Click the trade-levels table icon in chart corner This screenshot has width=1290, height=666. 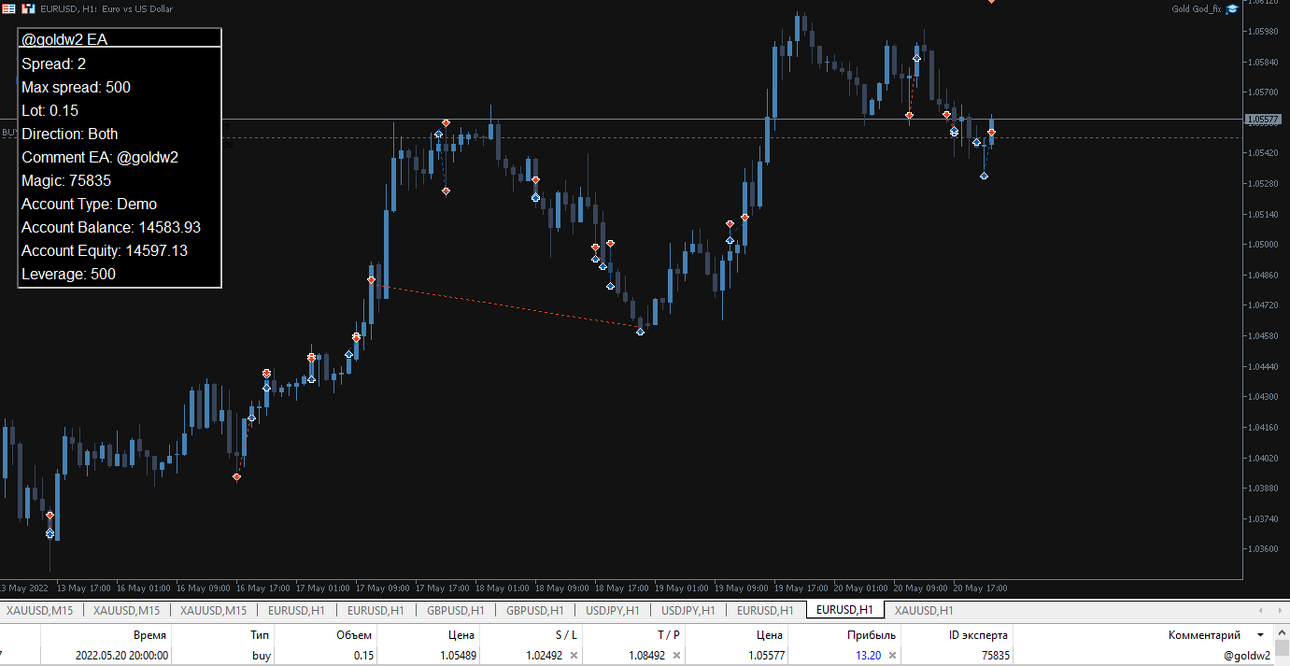[x=9, y=9]
